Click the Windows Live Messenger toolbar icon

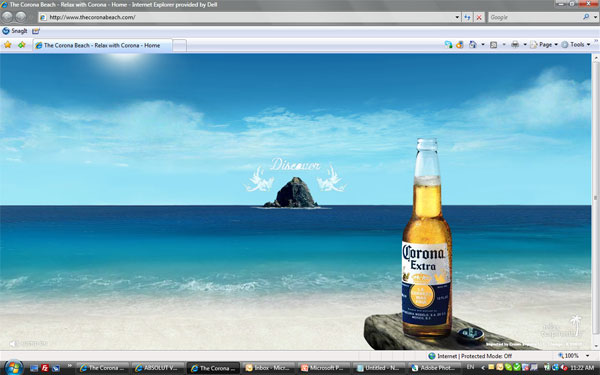448,45
